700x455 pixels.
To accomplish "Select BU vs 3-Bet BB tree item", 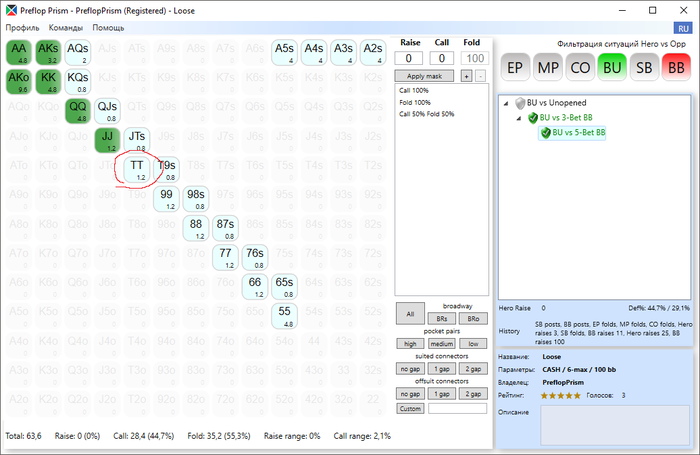I will tap(566, 117).
